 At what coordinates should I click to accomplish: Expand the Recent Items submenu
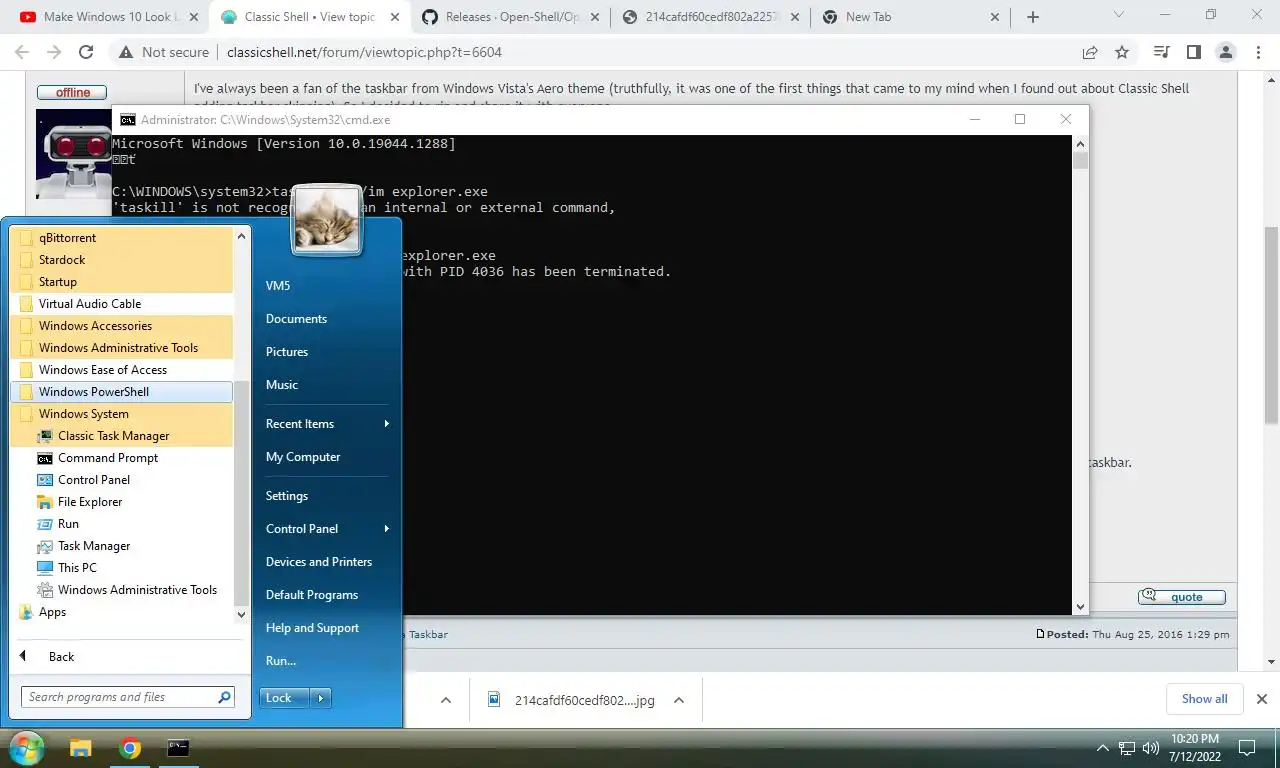(386, 424)
